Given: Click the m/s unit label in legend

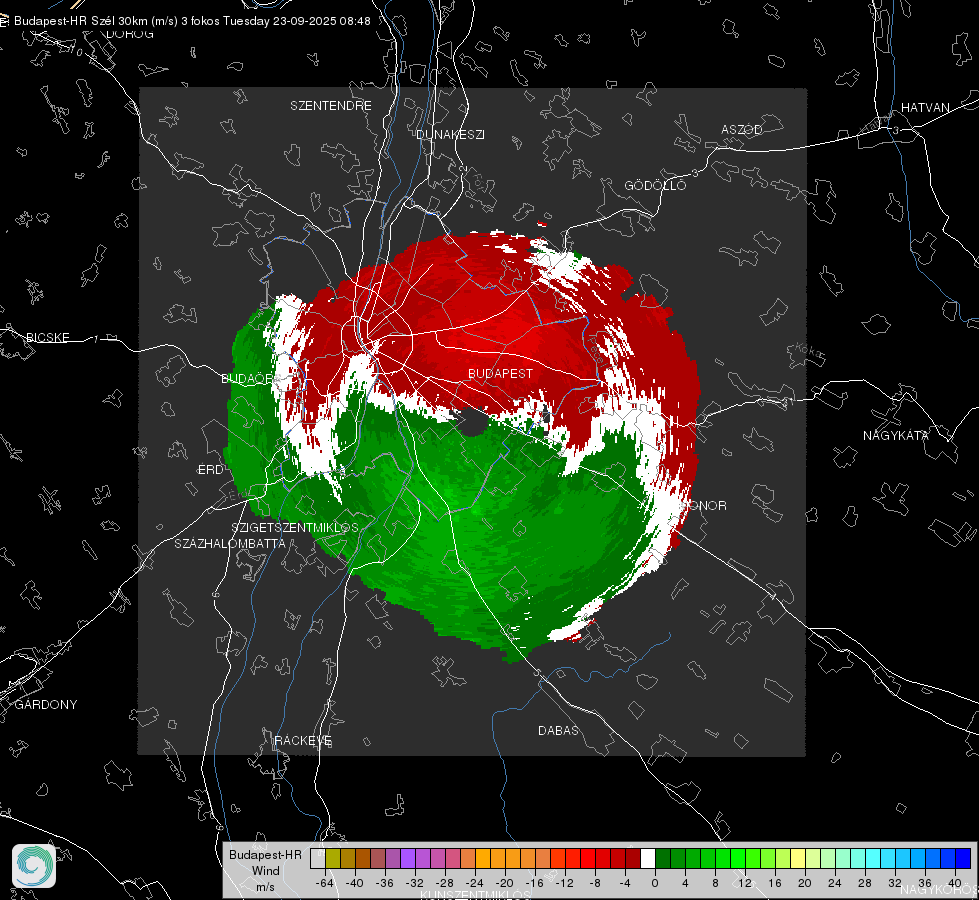Looking at the screenshot, I should pyautogui.click(x=265, y=886).
